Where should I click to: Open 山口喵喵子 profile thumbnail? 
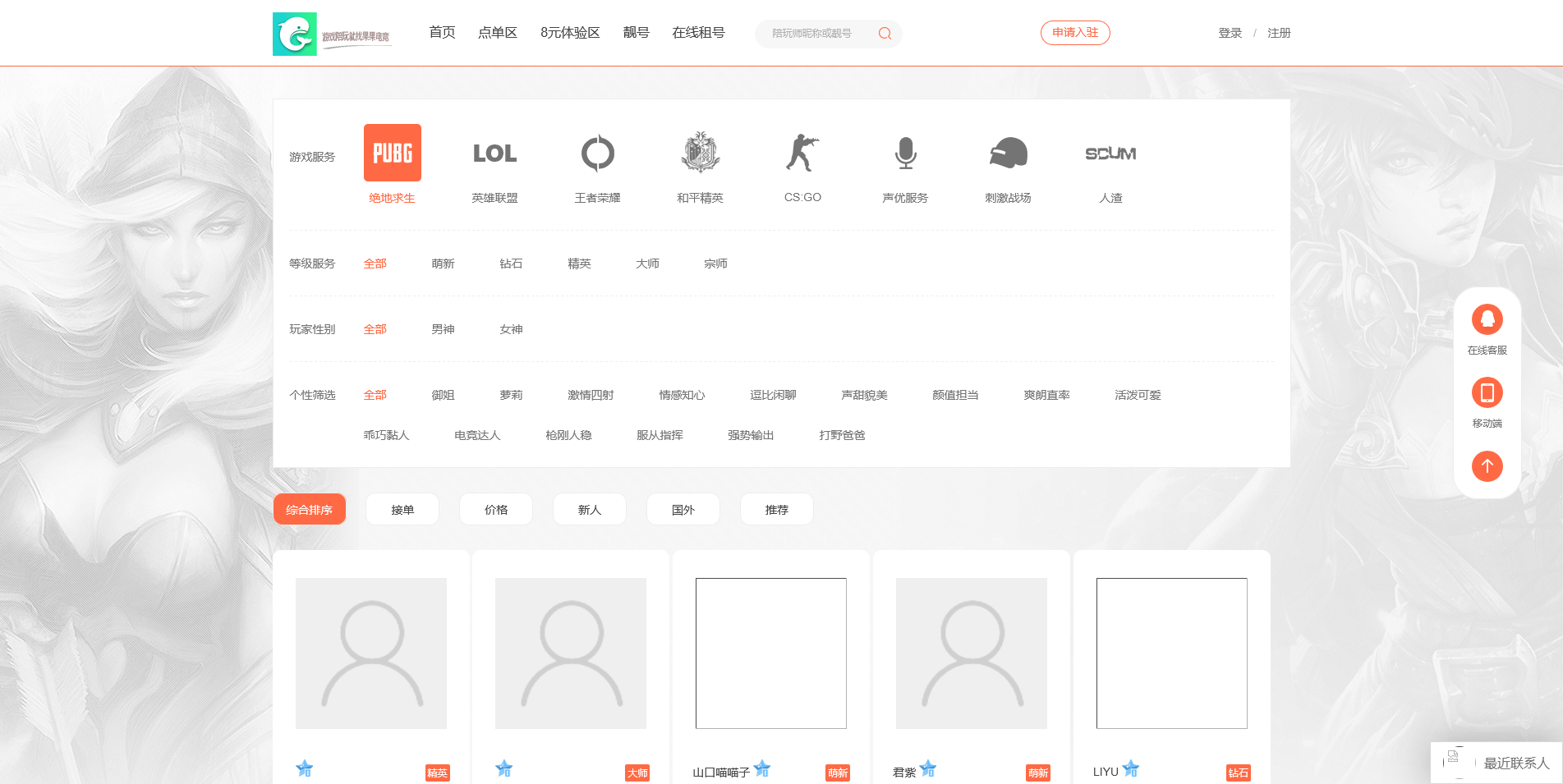pos(771,653)
